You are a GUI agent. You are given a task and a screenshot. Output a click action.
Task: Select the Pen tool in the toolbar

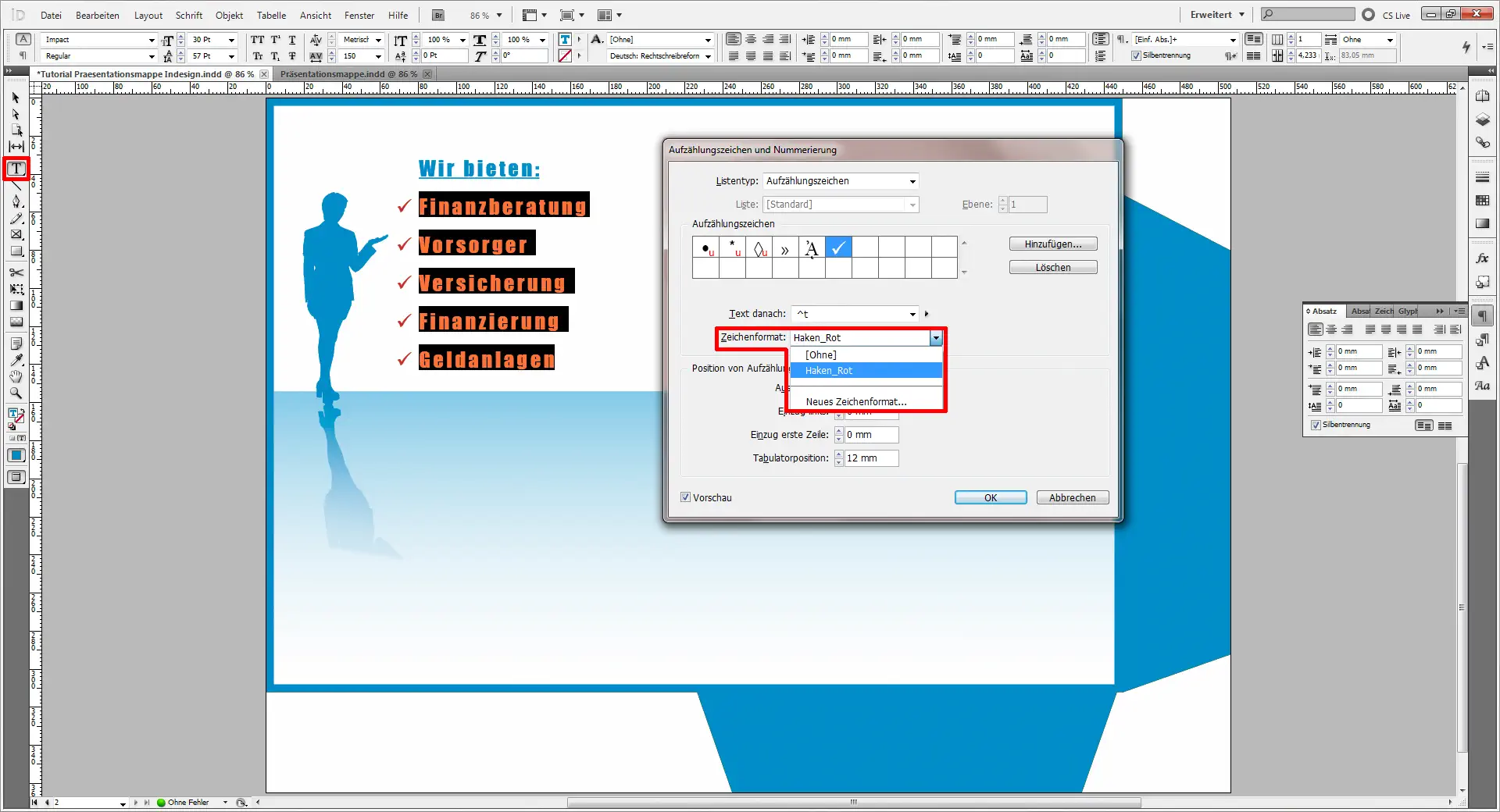click(16, 201)
